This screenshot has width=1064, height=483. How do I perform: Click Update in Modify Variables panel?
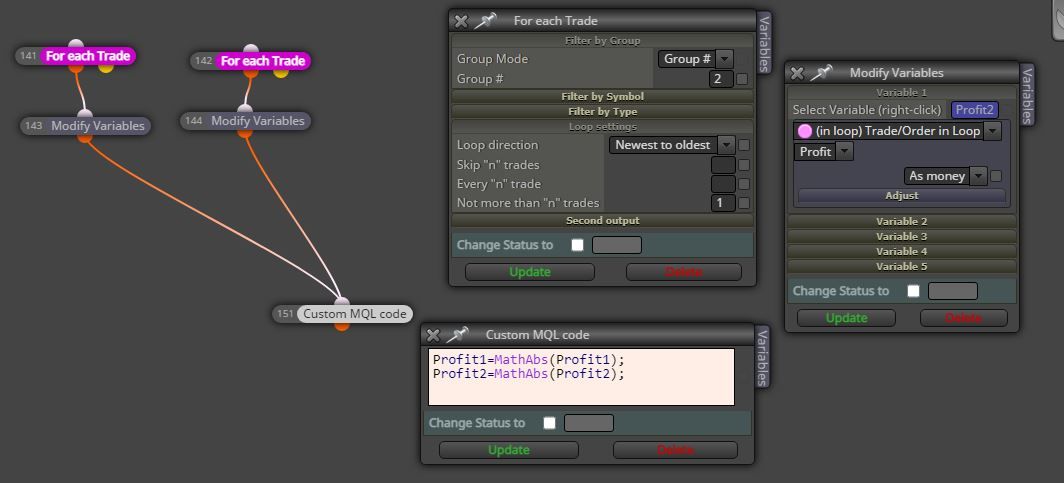[x=846, y=318]
